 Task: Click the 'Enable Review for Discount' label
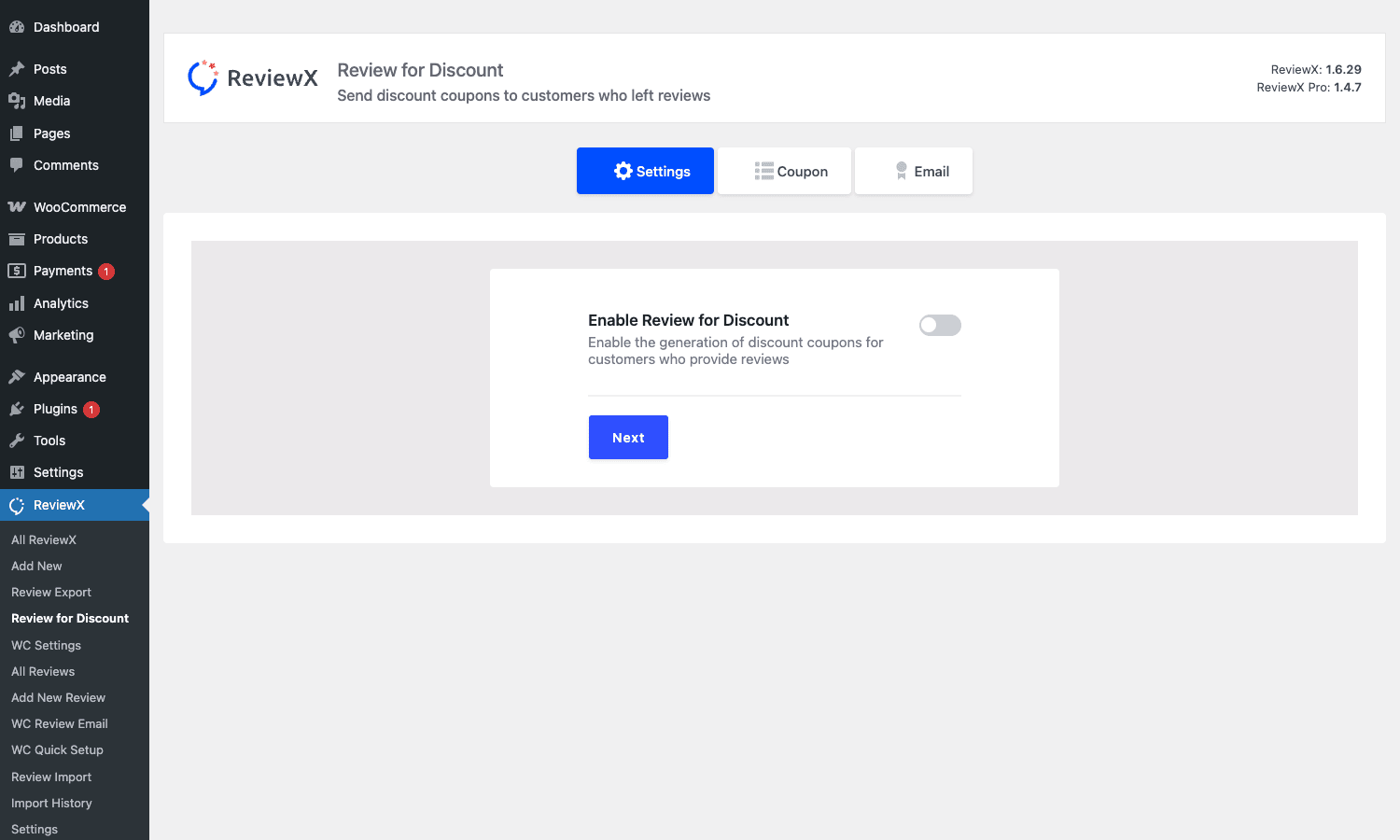click(x=688, y=320)
